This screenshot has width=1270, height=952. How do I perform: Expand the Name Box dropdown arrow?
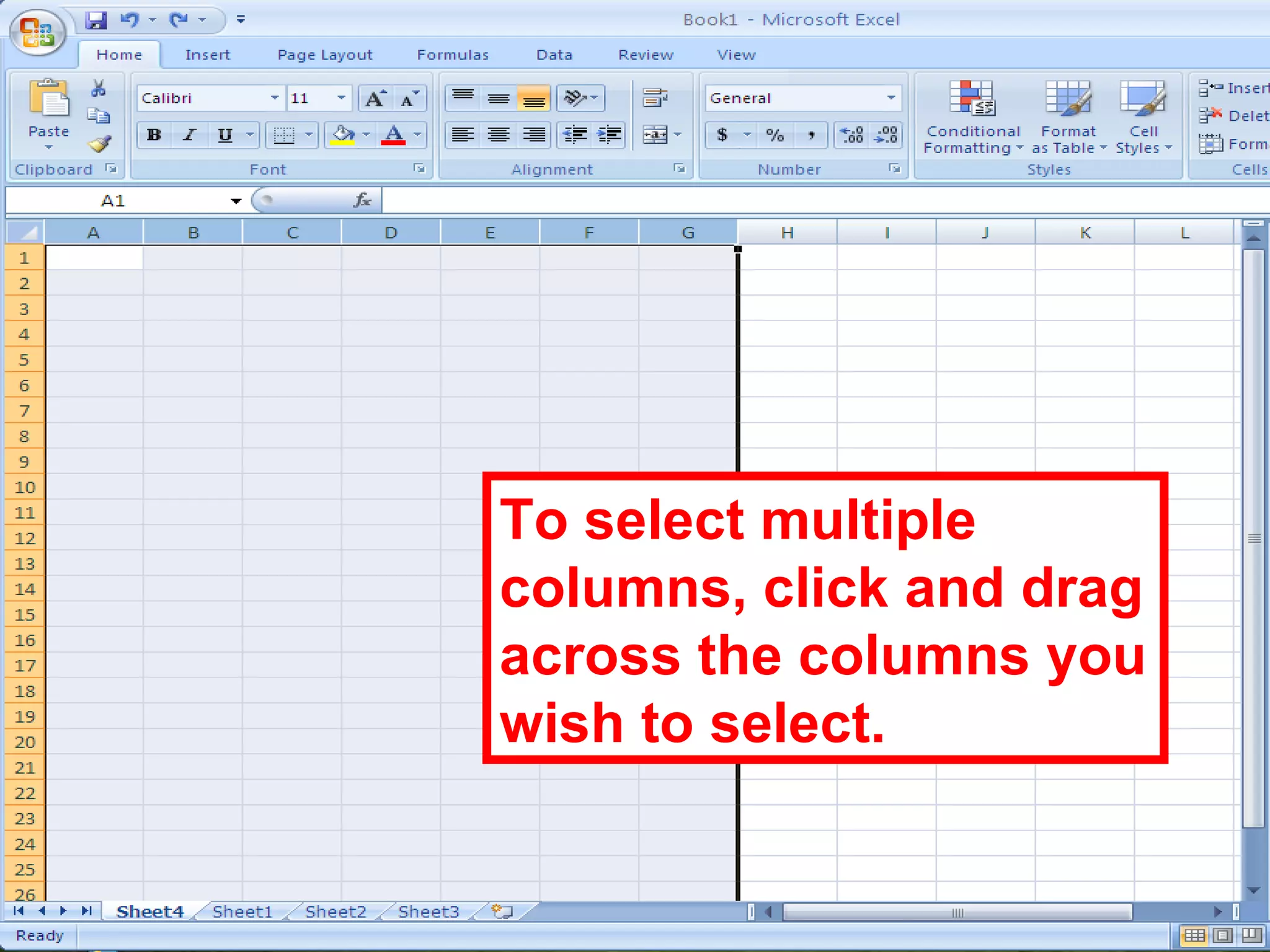(236, 201)
